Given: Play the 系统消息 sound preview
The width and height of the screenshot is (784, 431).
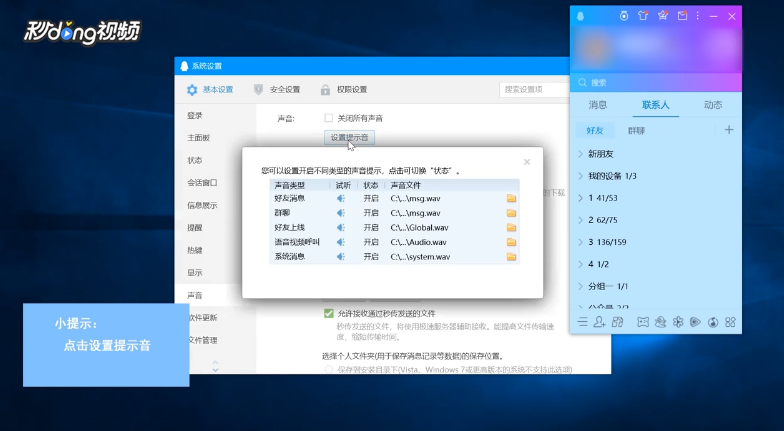Looking at the screenshot, I should point(341,256).
